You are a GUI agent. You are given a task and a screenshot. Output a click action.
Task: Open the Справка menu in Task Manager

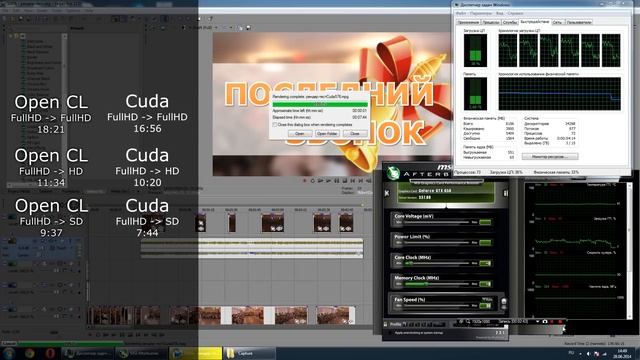click(516, 13)
